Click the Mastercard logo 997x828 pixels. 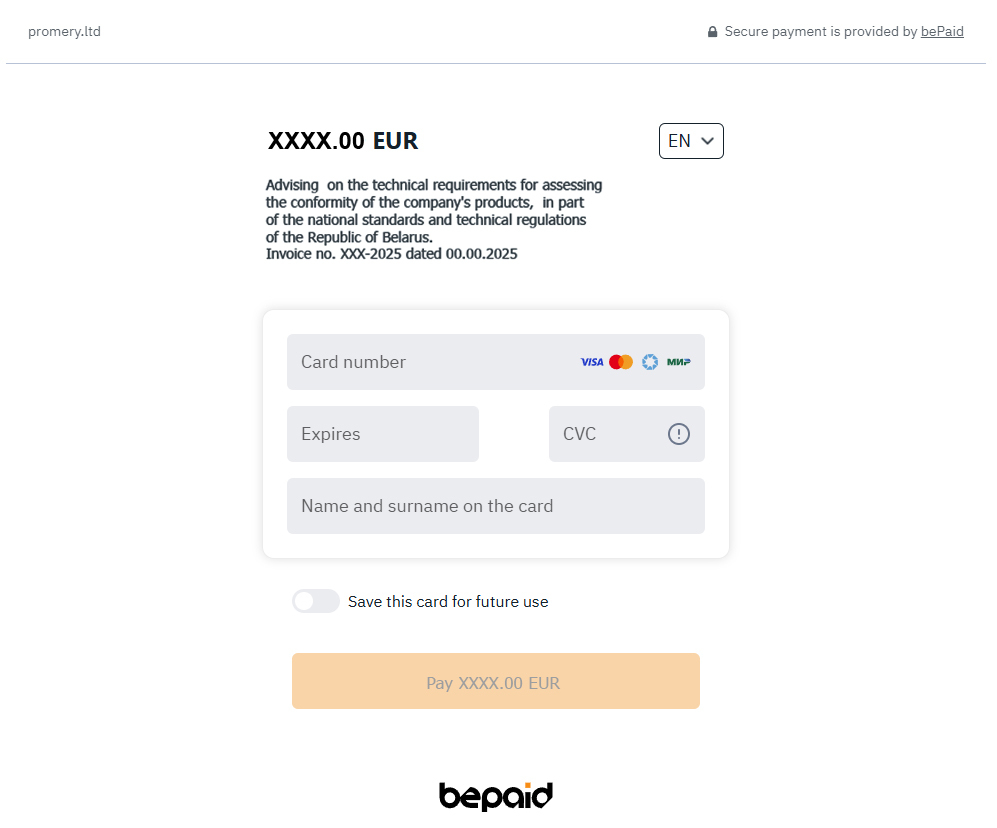[x=621, y=362]
